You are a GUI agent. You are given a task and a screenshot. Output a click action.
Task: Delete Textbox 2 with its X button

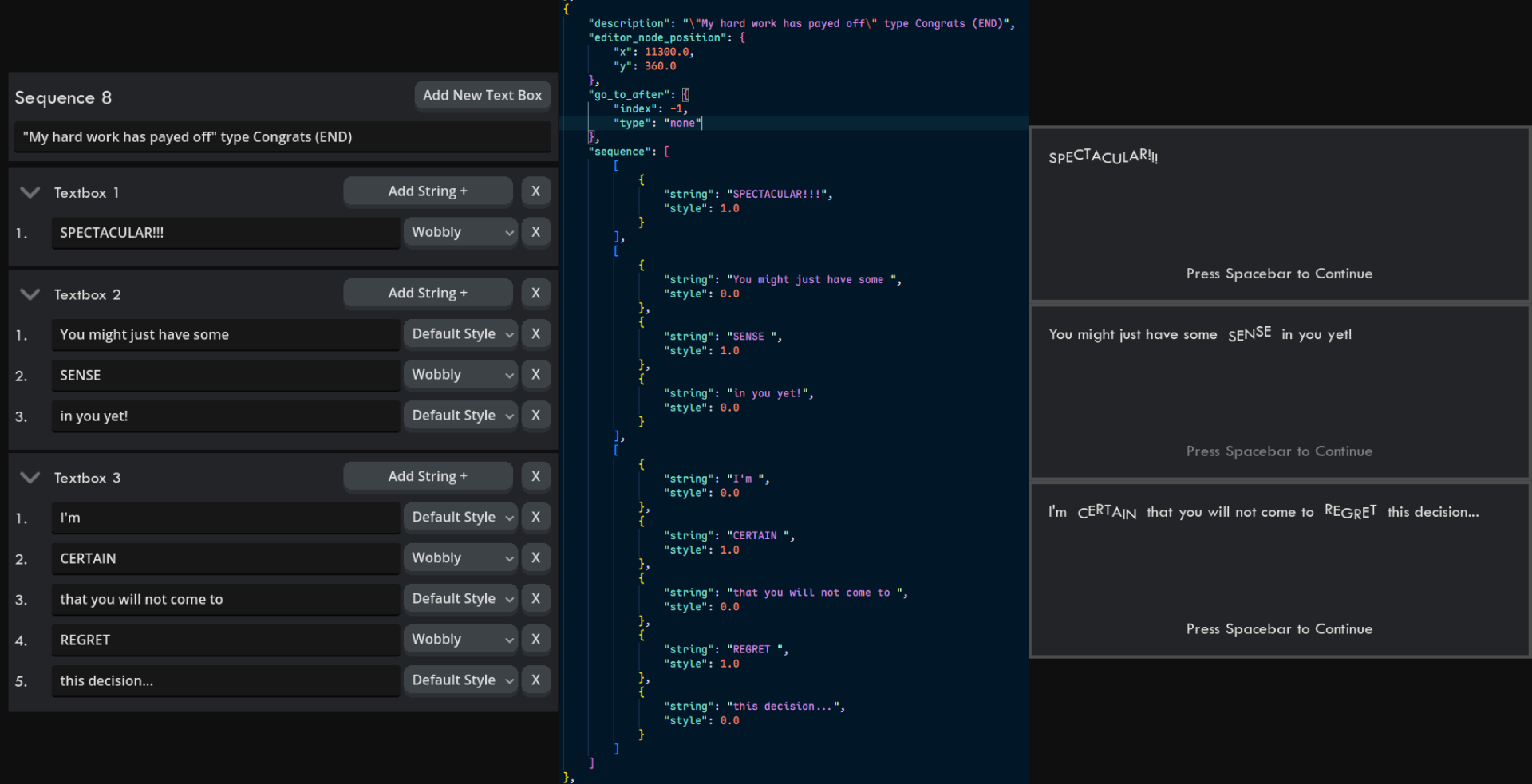click(x=535, y=294)
